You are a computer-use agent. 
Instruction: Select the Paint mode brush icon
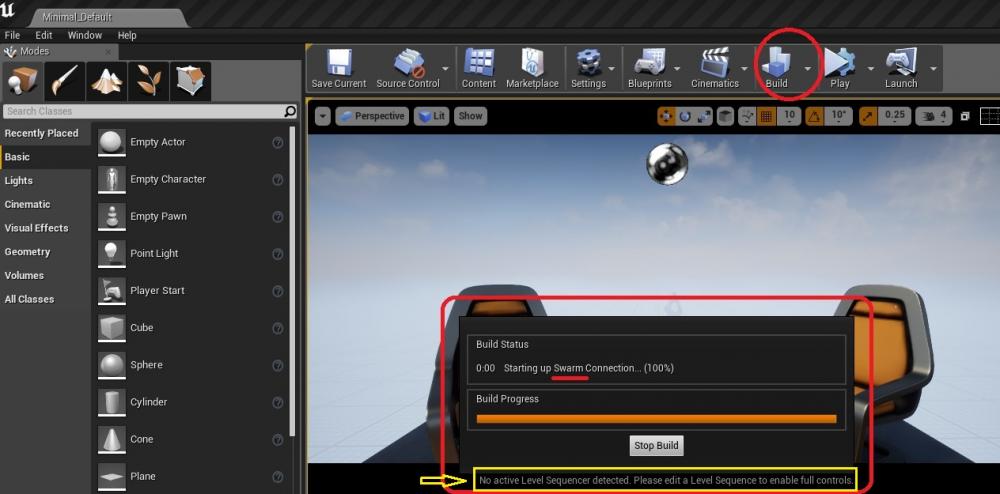[x=65, y=82]
